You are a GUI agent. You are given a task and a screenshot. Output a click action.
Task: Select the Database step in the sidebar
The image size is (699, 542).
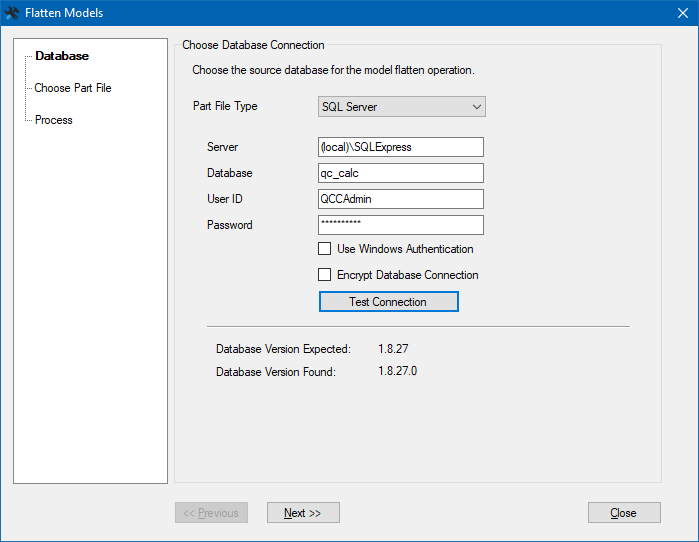[62, 56]
